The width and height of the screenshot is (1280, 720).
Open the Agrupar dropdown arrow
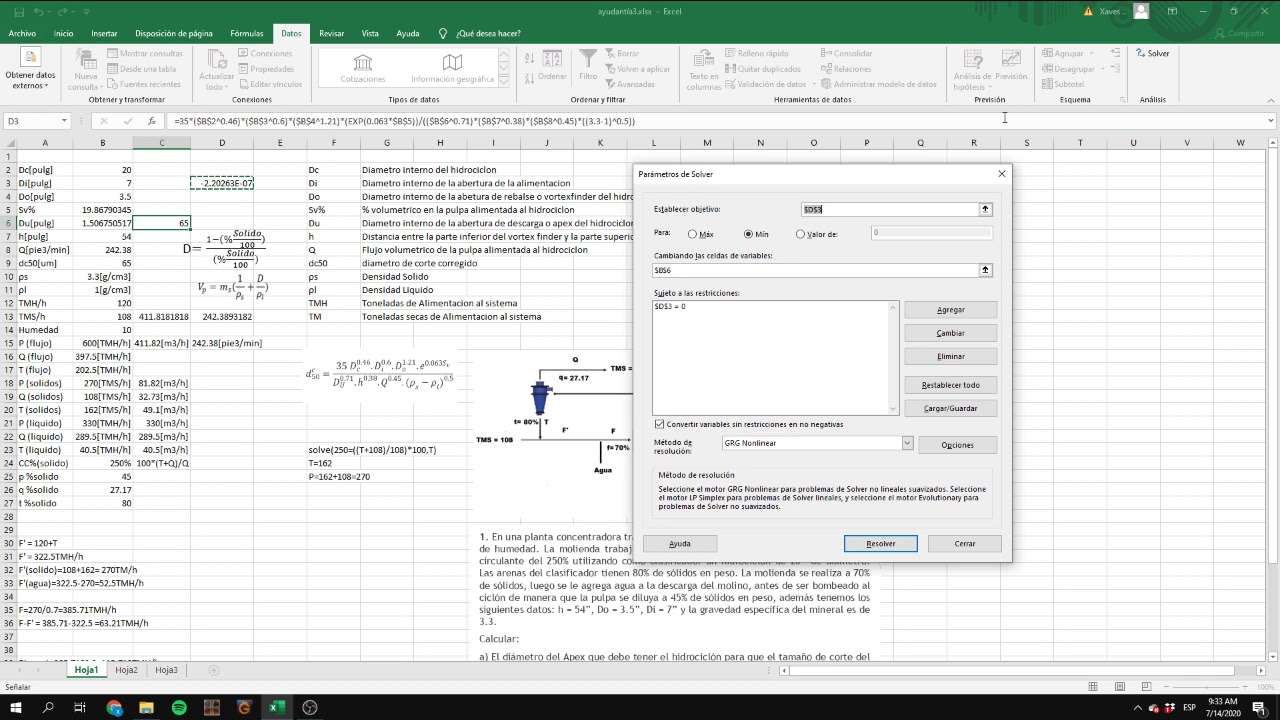pos(1089,53)
